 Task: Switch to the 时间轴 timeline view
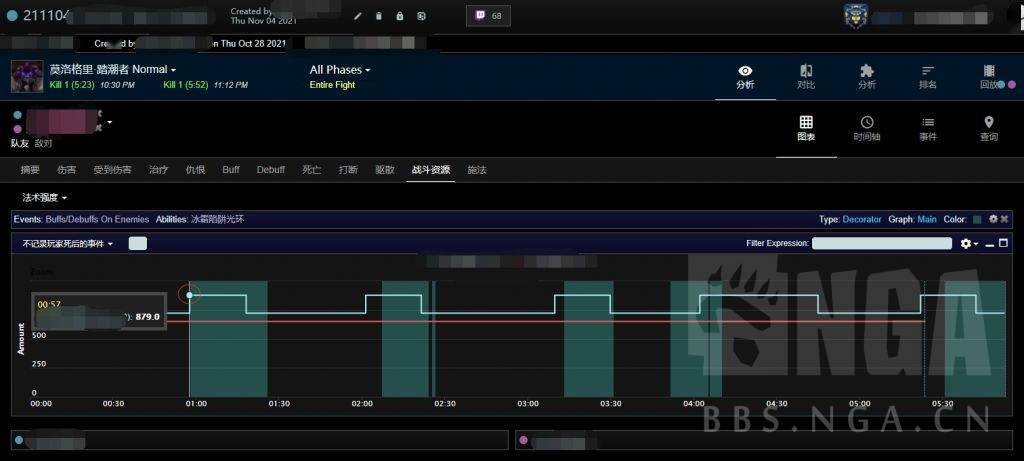pyautogui.click(x=867, y=128)
